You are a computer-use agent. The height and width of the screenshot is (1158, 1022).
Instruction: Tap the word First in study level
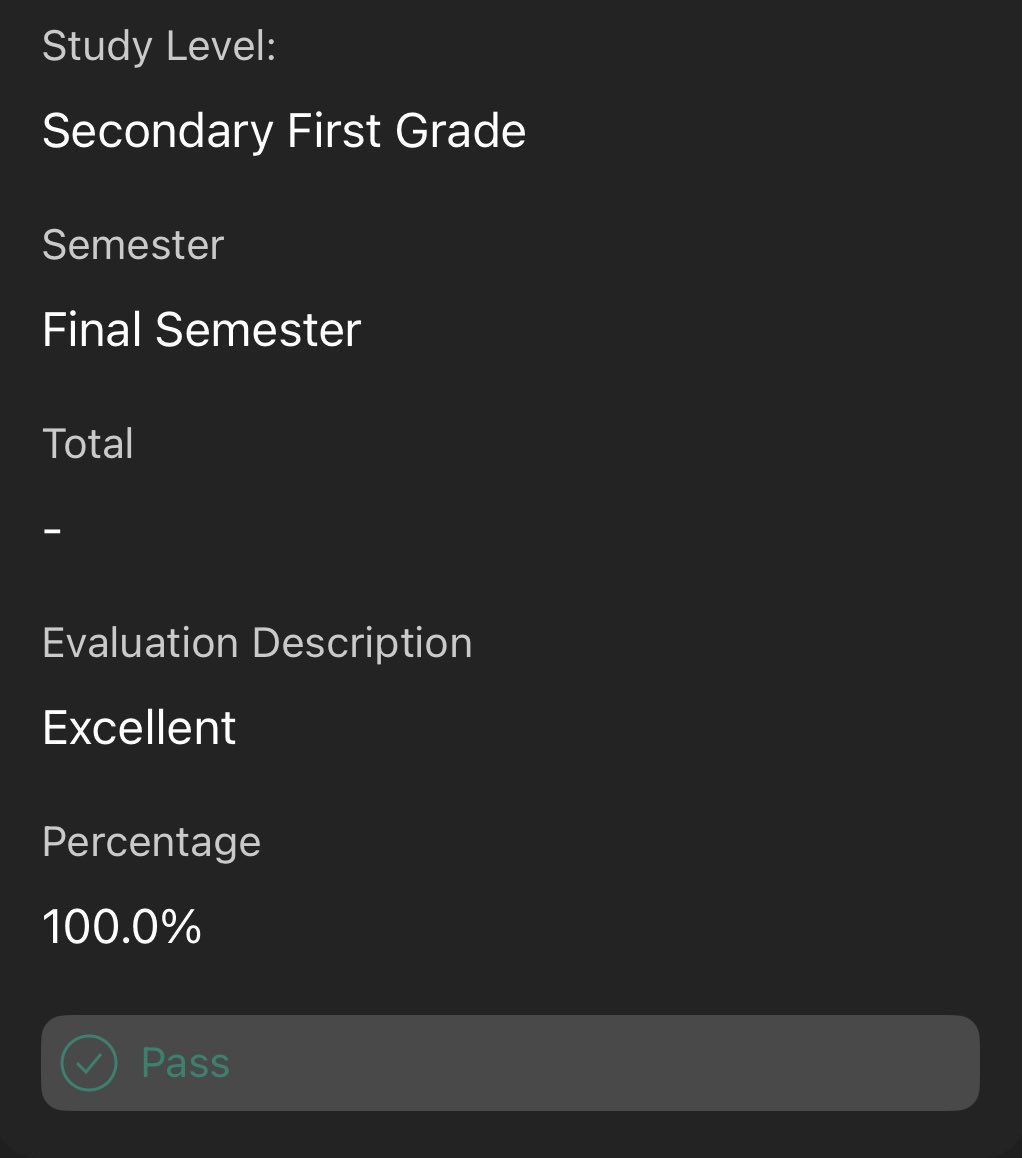click(334, 131)
